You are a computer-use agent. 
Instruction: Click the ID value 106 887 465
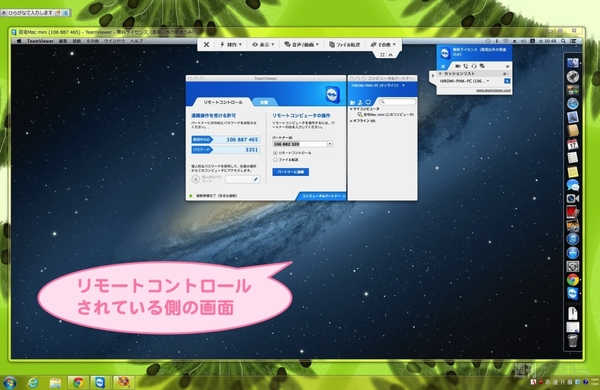[x=242, y=140]
